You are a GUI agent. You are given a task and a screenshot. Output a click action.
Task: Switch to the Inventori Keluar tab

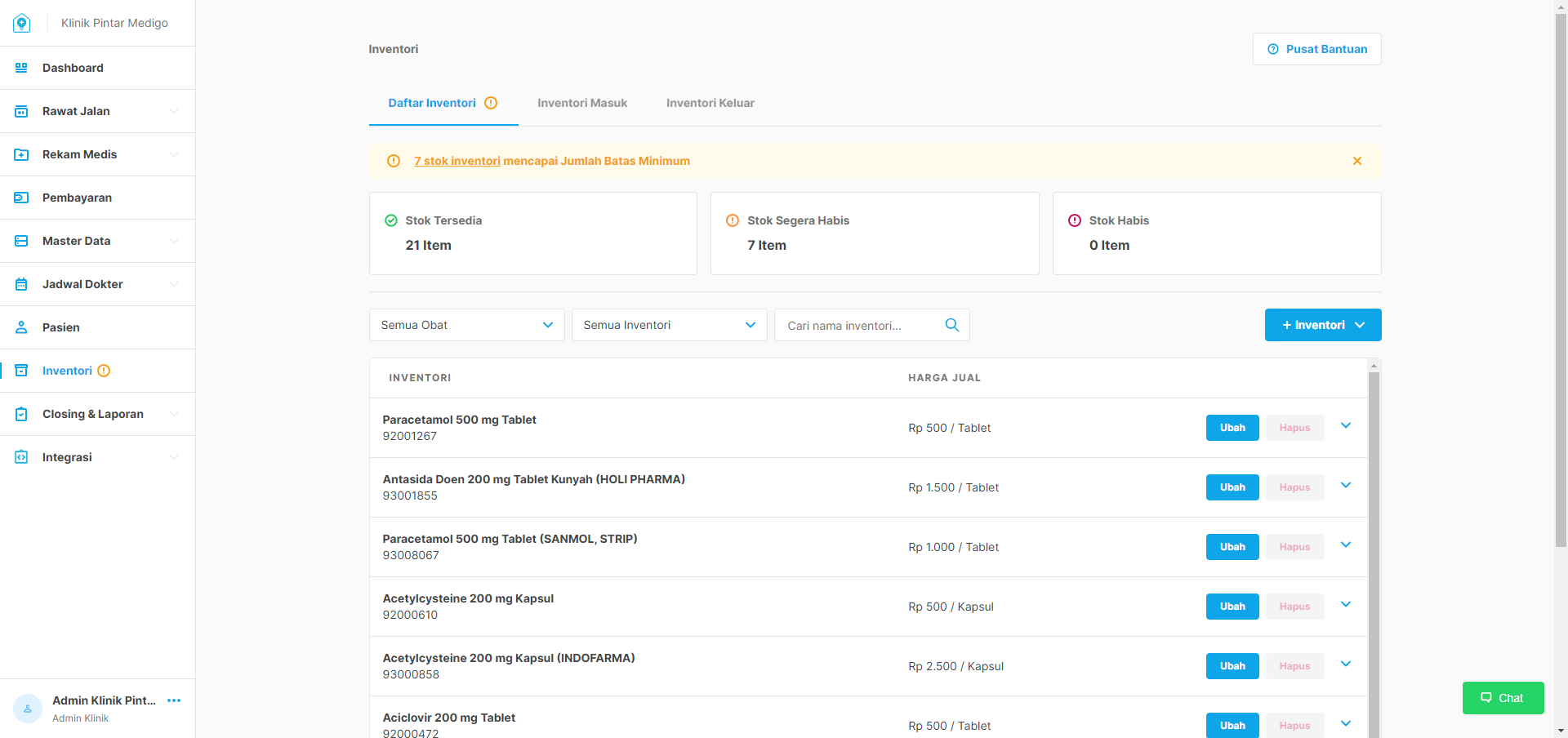pos(710,103)
